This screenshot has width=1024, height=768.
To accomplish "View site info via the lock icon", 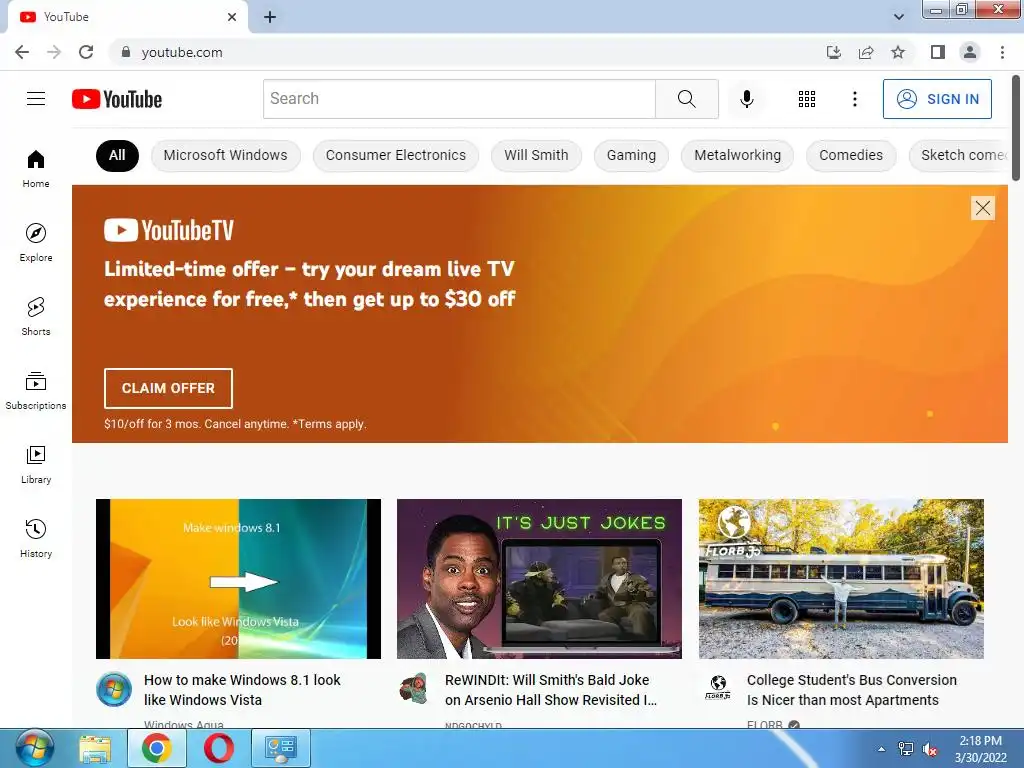I will coord(126,52).
